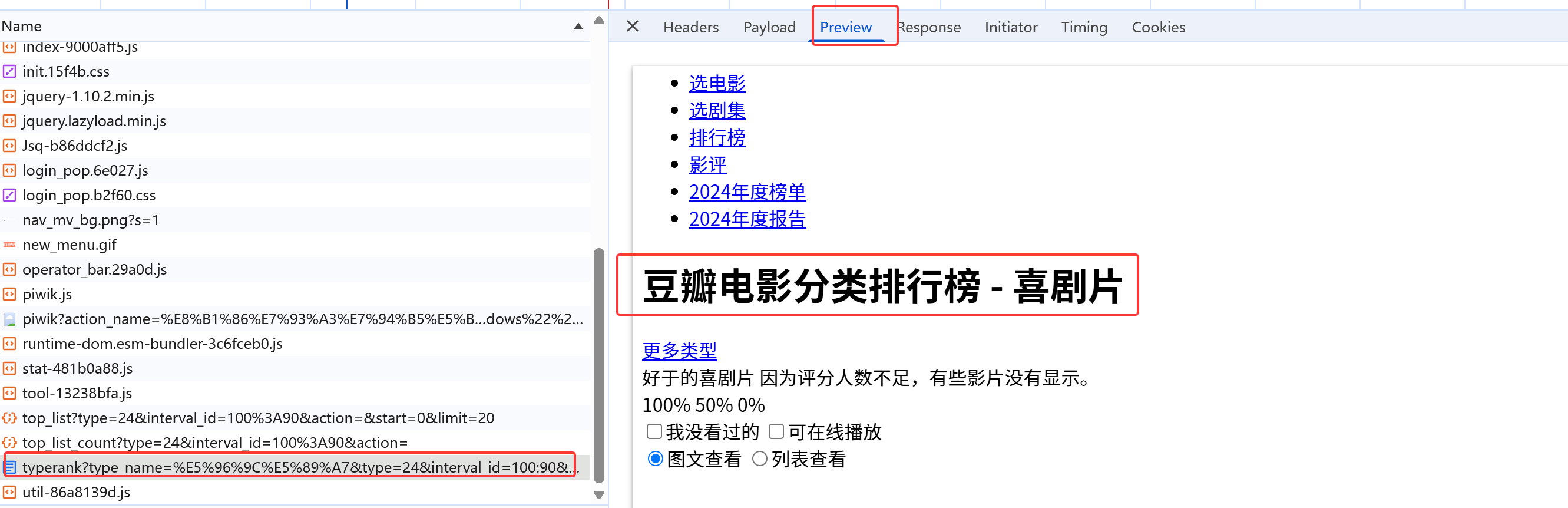Open the Cookies tab

pyautogui.click(x=1159, y=28)
